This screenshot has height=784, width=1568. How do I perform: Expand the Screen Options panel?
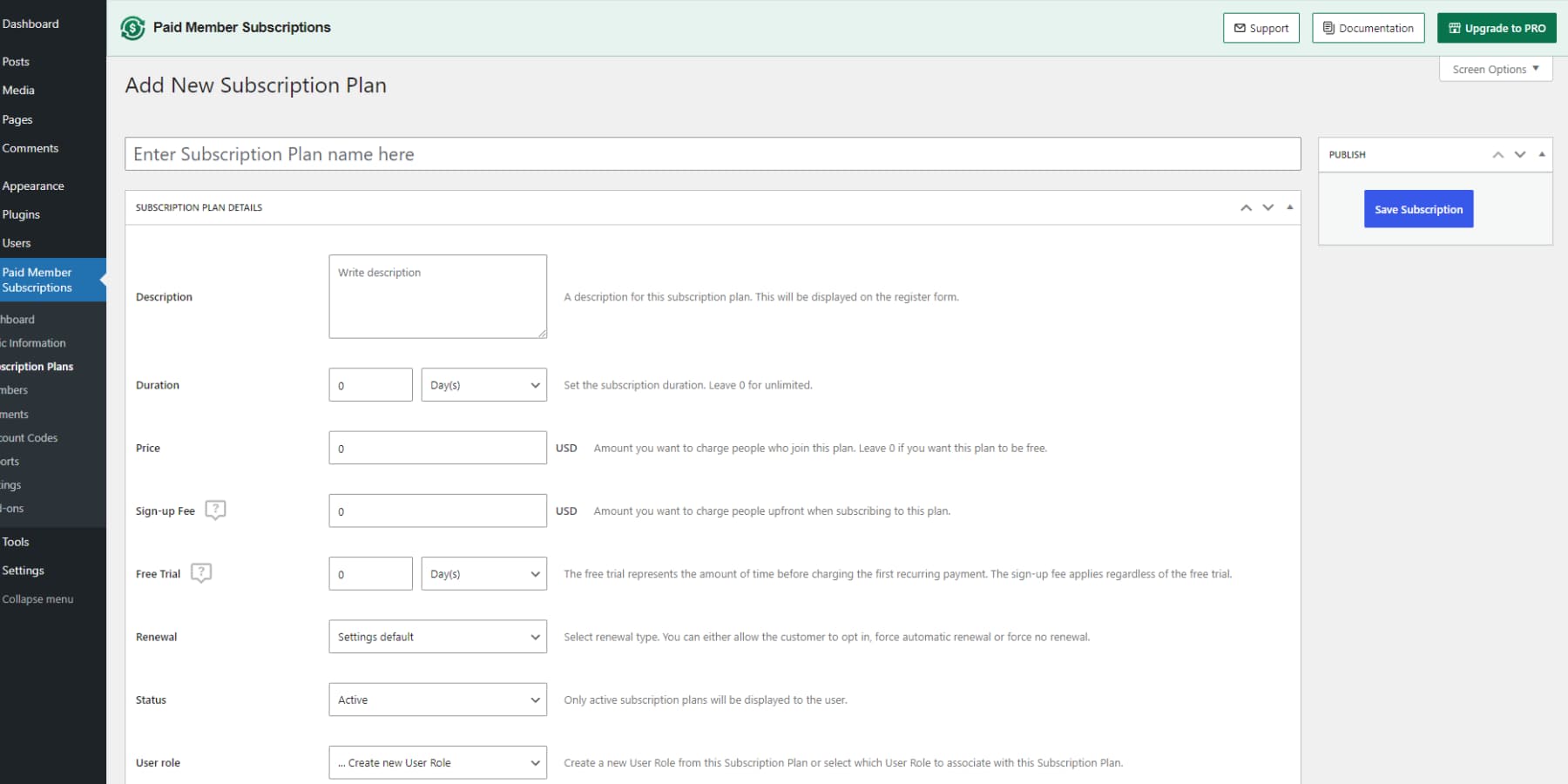coord(1495,69)
